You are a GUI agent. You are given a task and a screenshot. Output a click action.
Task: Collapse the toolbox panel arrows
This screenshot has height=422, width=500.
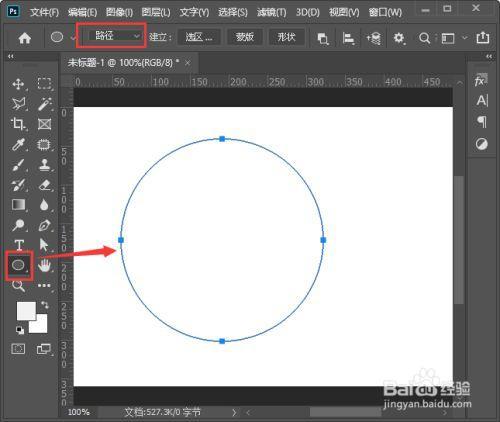click(x=11, y=56)
